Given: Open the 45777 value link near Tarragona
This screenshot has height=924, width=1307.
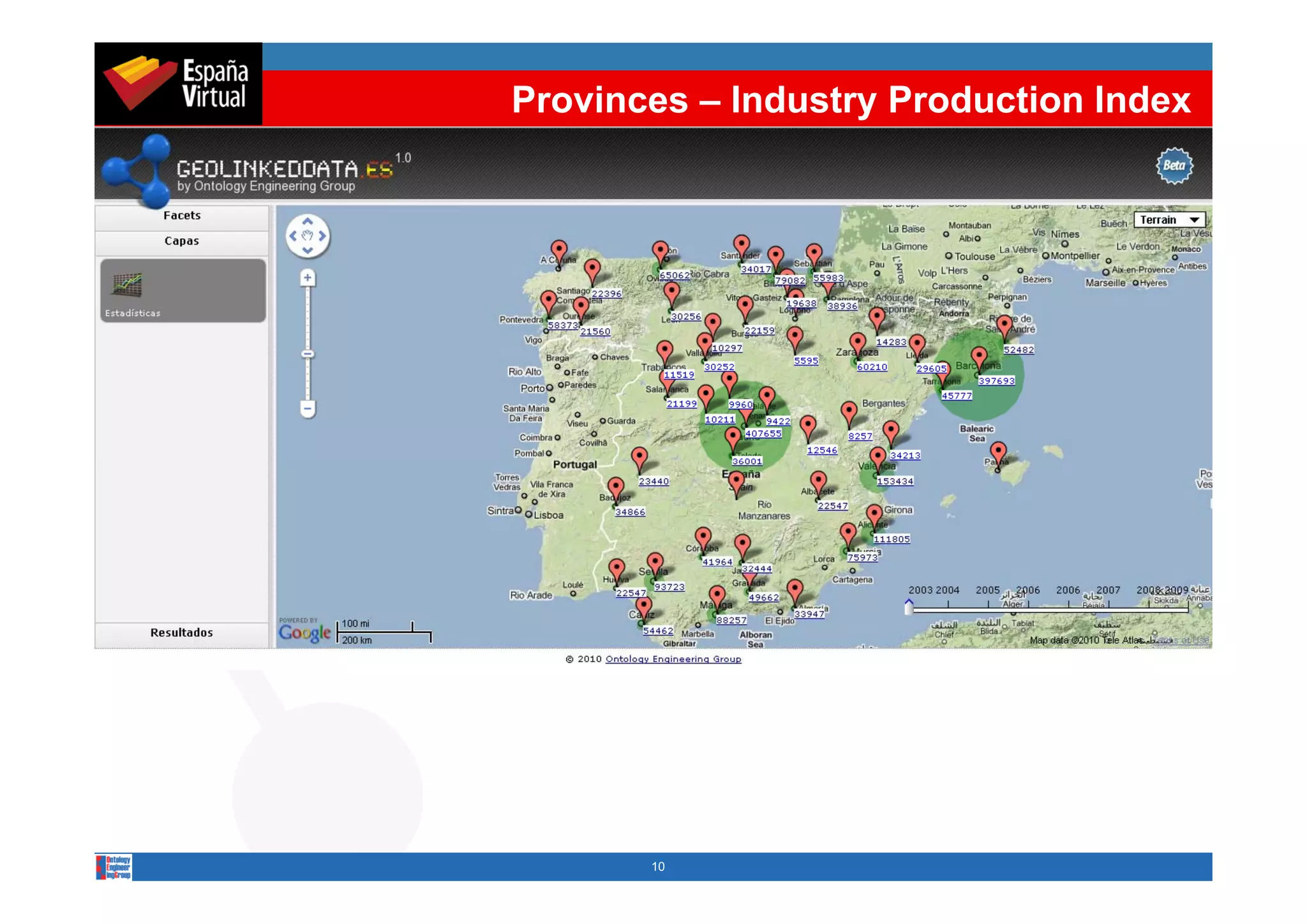Looking at the screenshot, I should click(x=957, y=396).
